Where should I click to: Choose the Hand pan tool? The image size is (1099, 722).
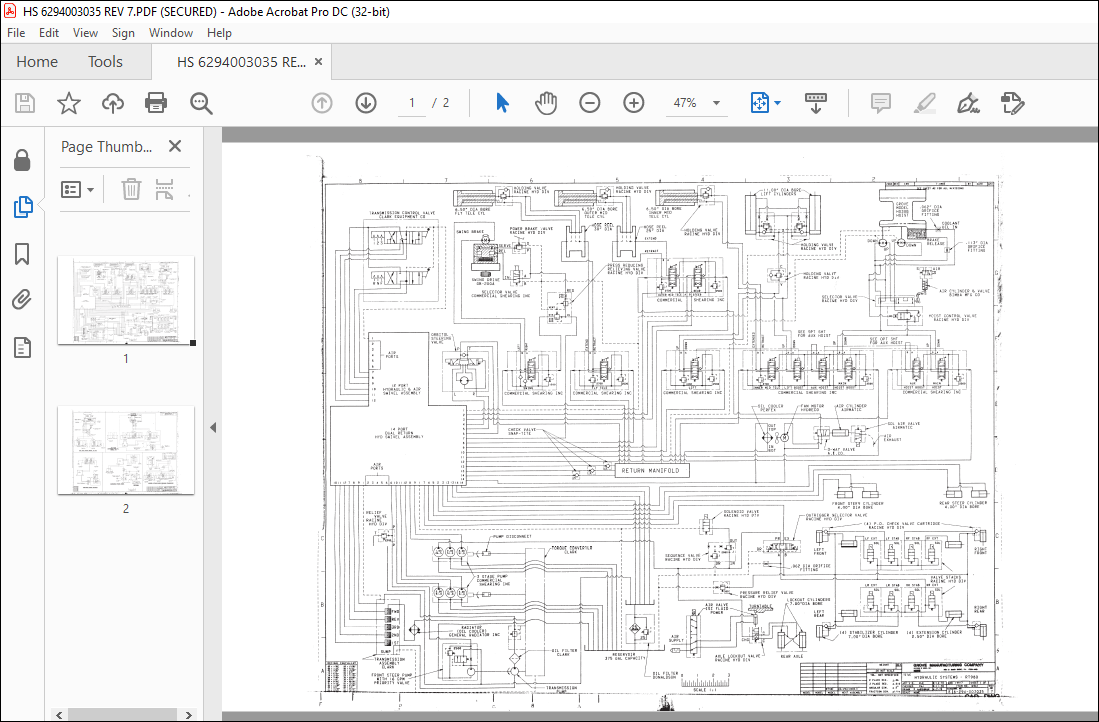(545, 103)
